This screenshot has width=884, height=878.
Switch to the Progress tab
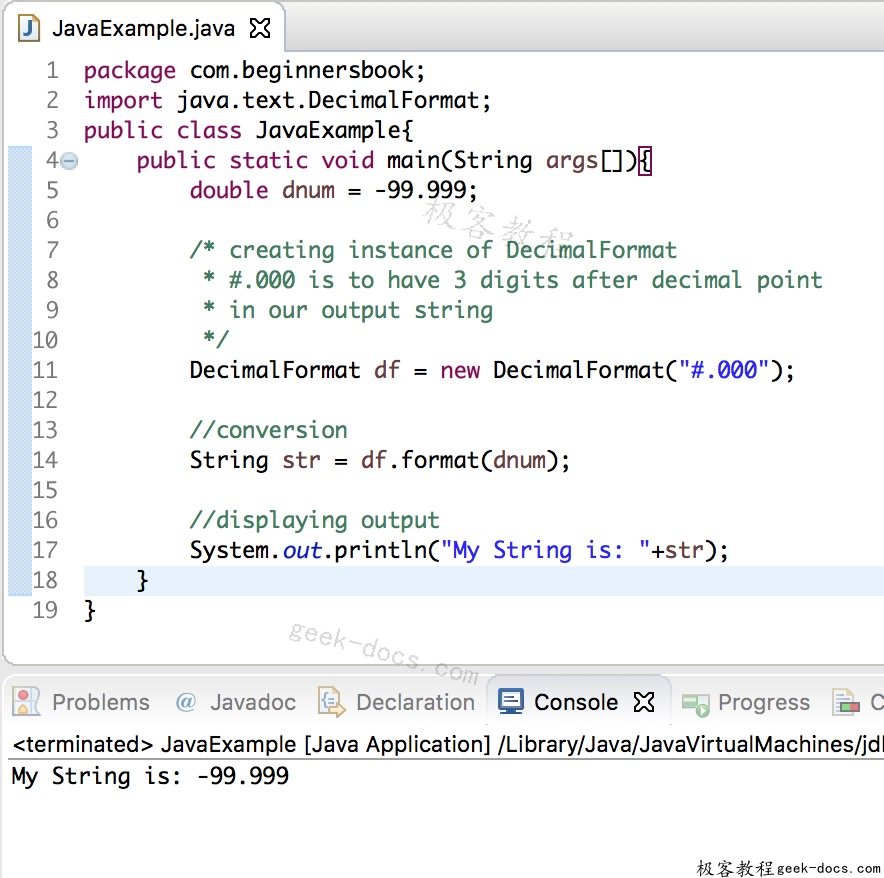[x=764, y=701]
